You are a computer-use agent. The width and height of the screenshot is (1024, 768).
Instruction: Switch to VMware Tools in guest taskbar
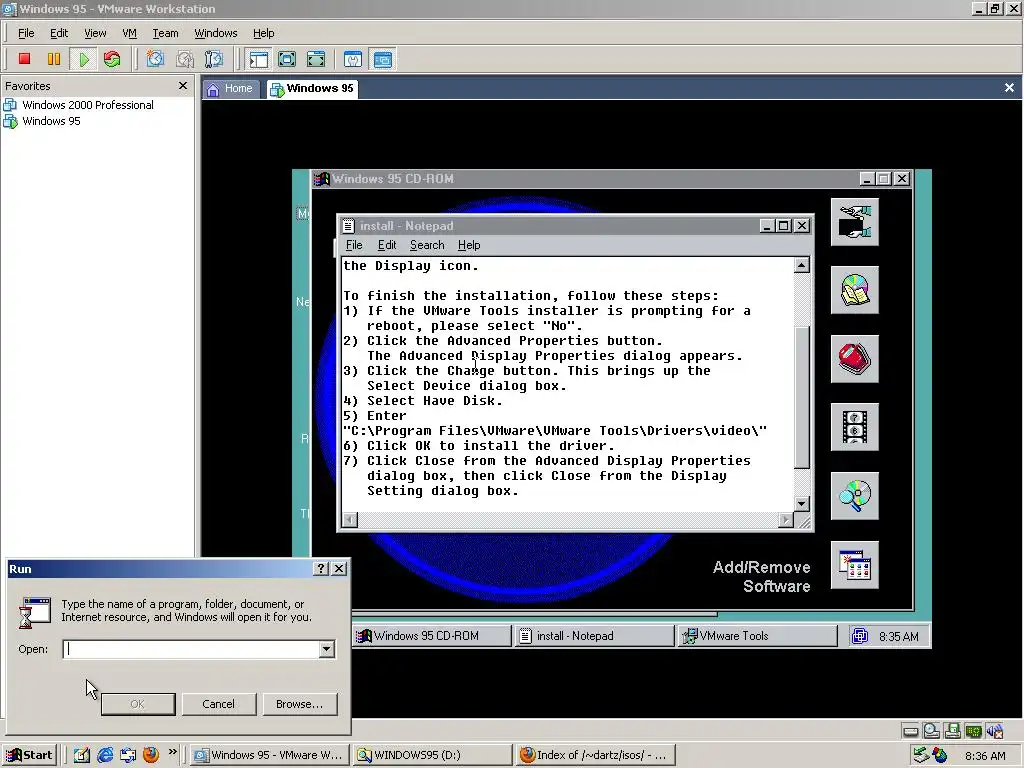[x=758, y=636]
